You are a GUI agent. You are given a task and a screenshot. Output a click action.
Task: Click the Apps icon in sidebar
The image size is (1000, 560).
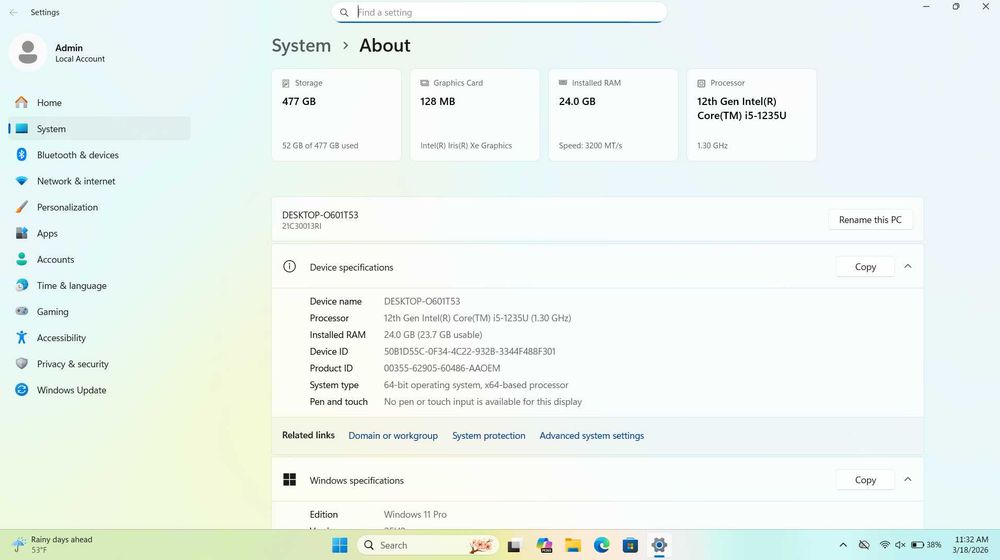click(22, 233)
